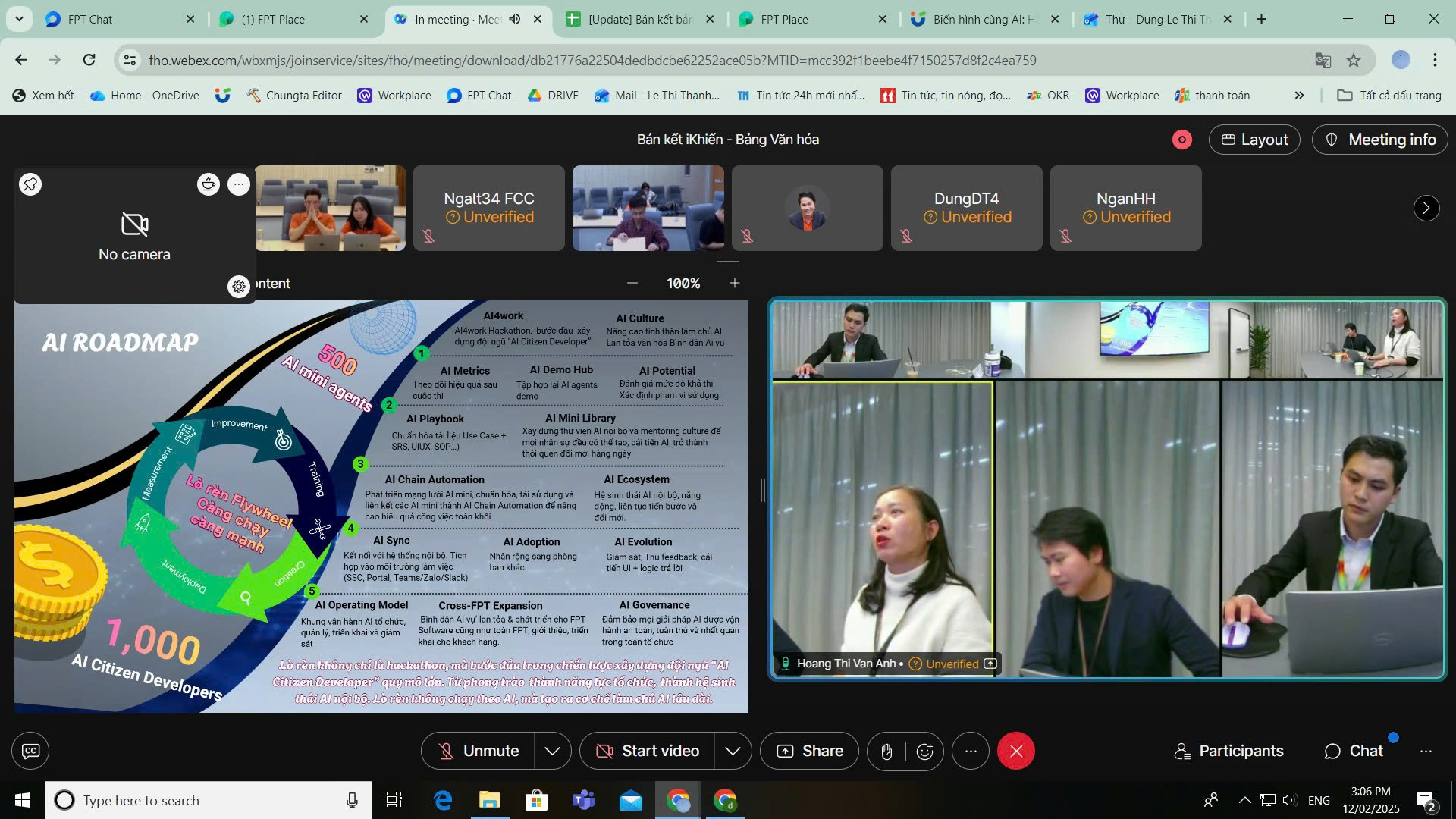The height and width of the screenshot is (819, 1456).
Task: Raise hand in the meeting
Action: tap(886, 751)
